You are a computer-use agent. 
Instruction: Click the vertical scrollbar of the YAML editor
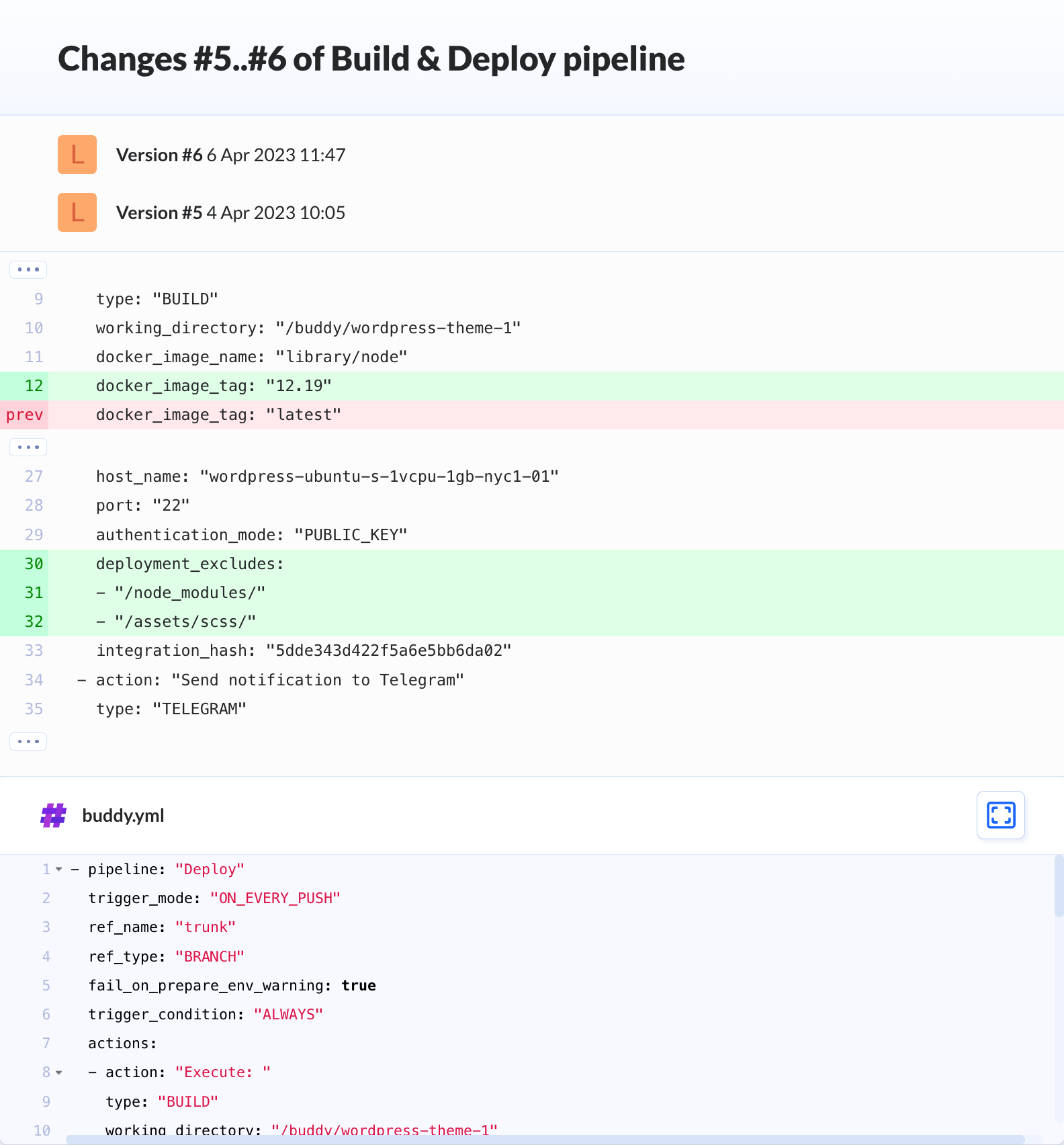(x=1059, y=886)
